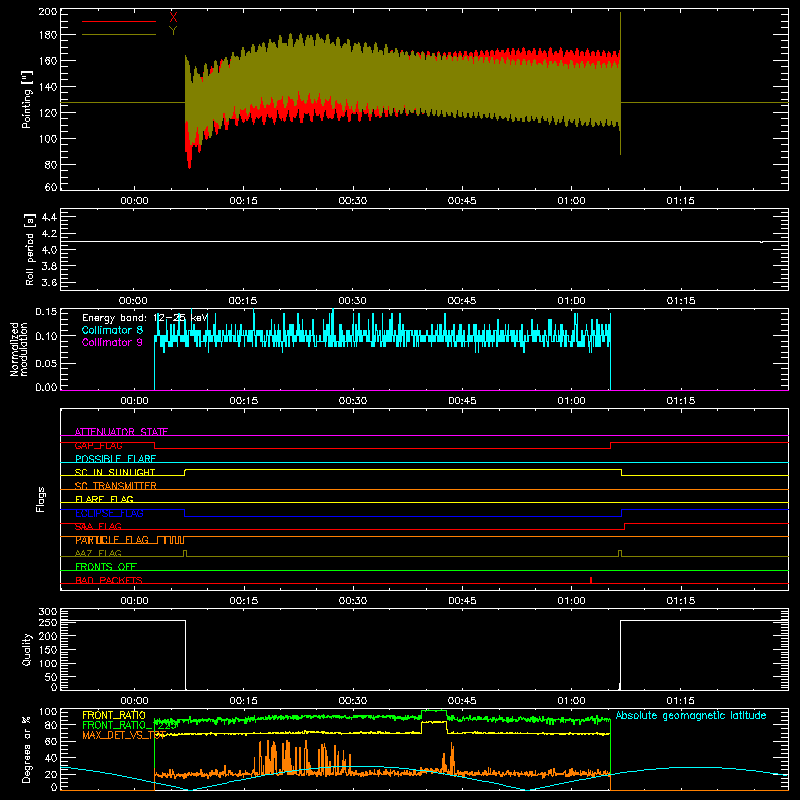Click the Quality drop edge near 00:07
Screen dimensions: 800x800
tap(185, 655)
